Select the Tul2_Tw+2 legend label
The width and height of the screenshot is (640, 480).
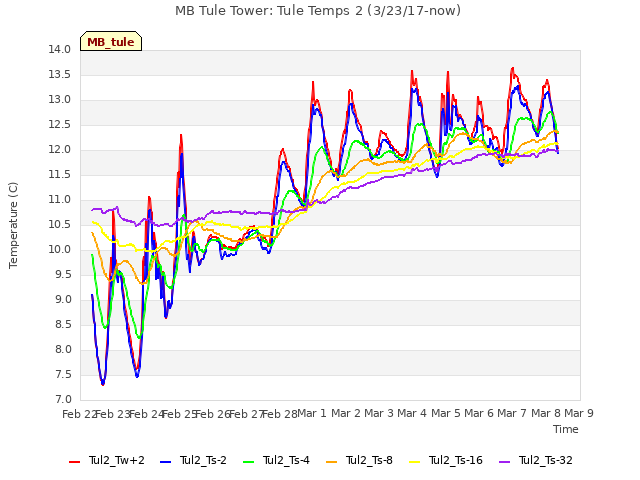(x=116, y=460)
